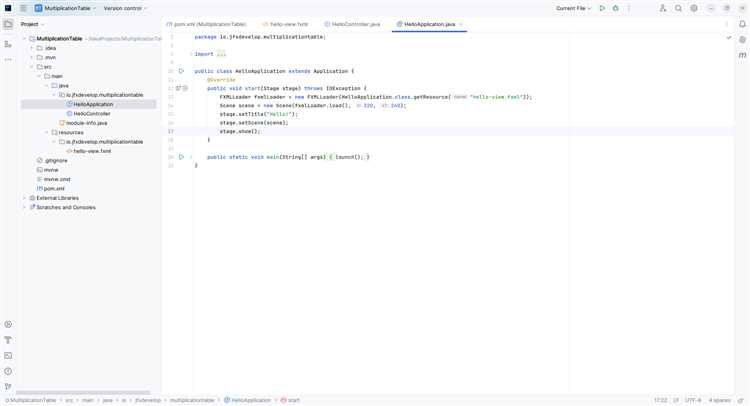Expand Scratches and Consoles node
This screenshot has width=750, height=406.
tap(25, 208)
